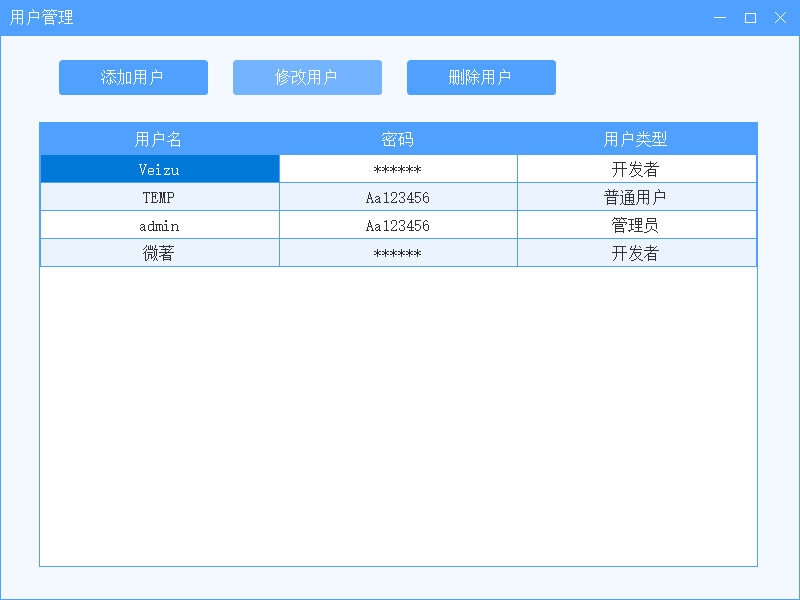800x600 pixels.
Task: Select the 微著 username cell
Action: 160,253
